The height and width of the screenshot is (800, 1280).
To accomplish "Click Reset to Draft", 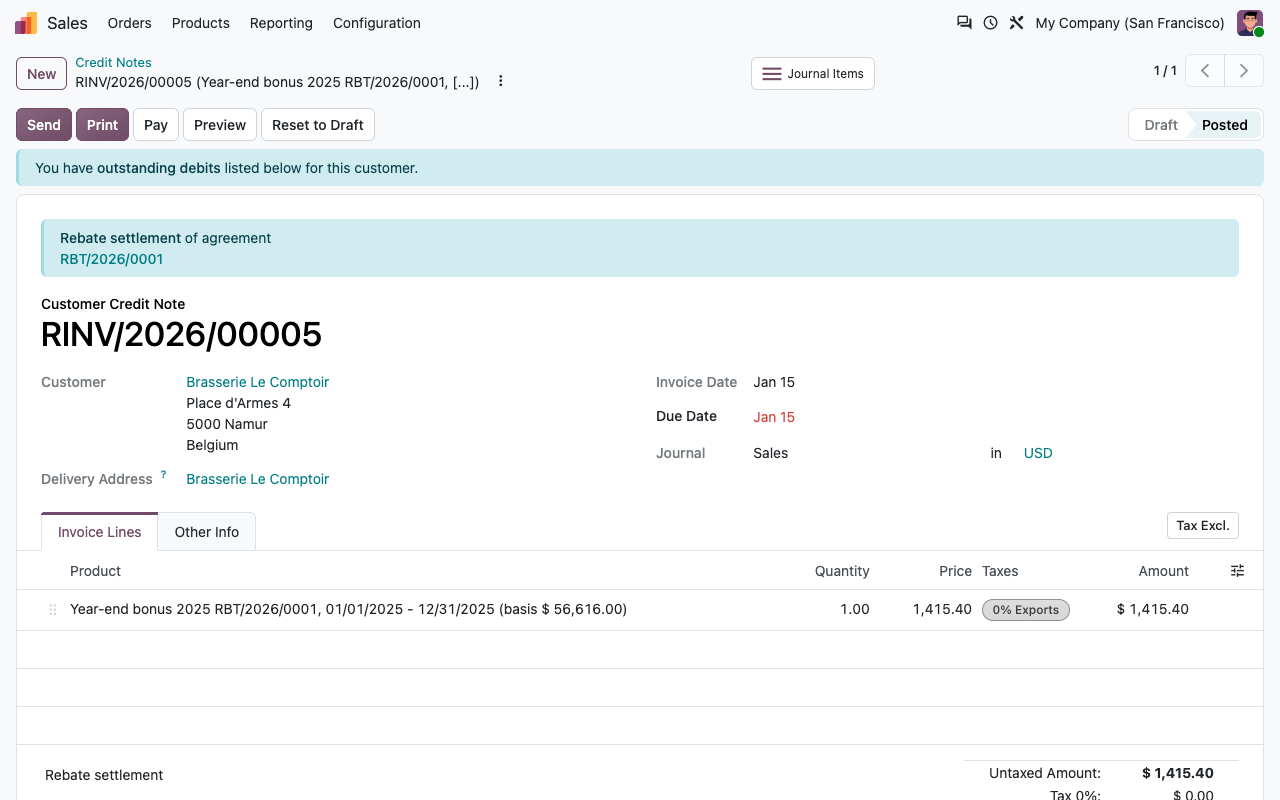I will pyautogui.click(x=318, y=125).
